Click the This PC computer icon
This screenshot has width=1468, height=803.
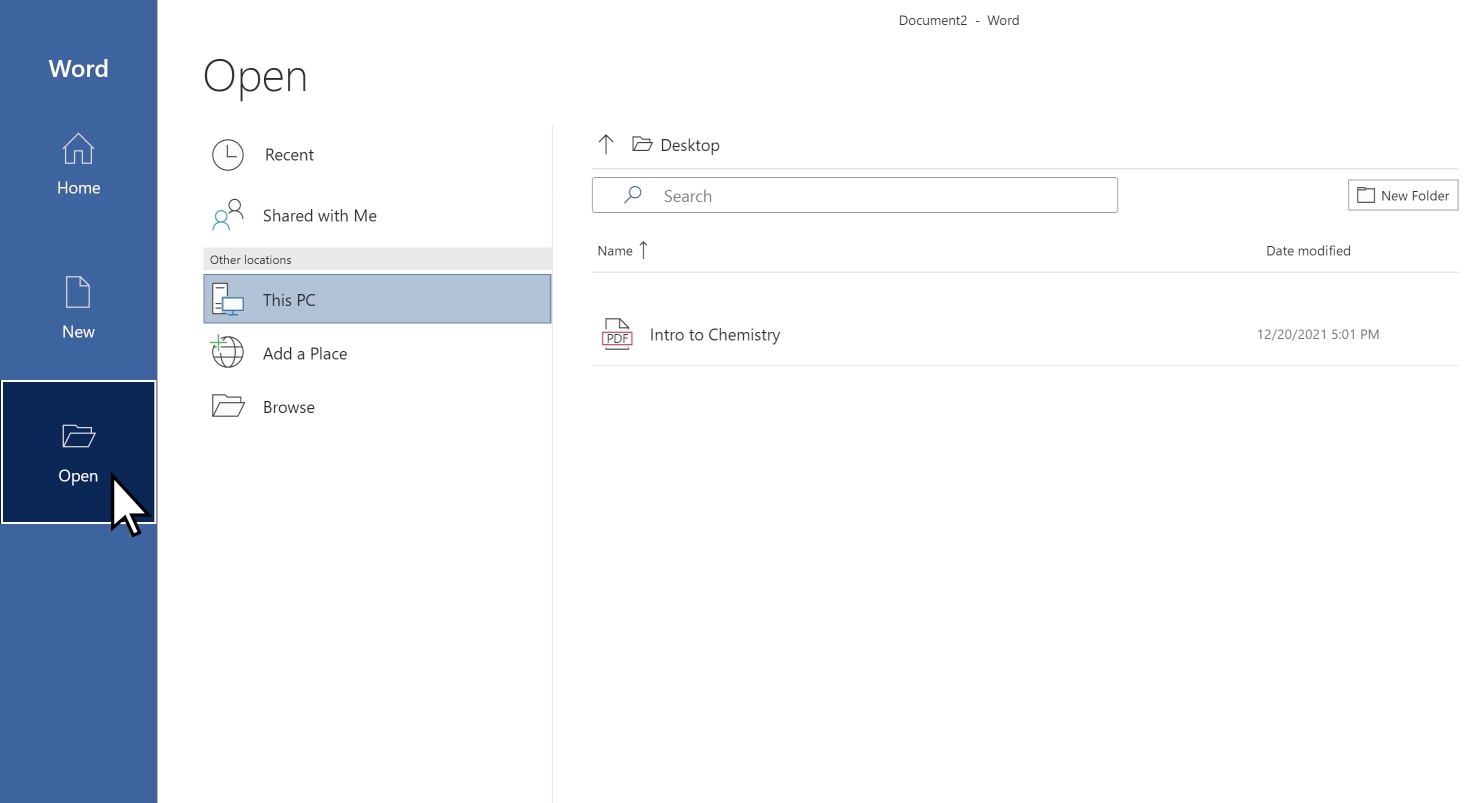tap(228, 299)
